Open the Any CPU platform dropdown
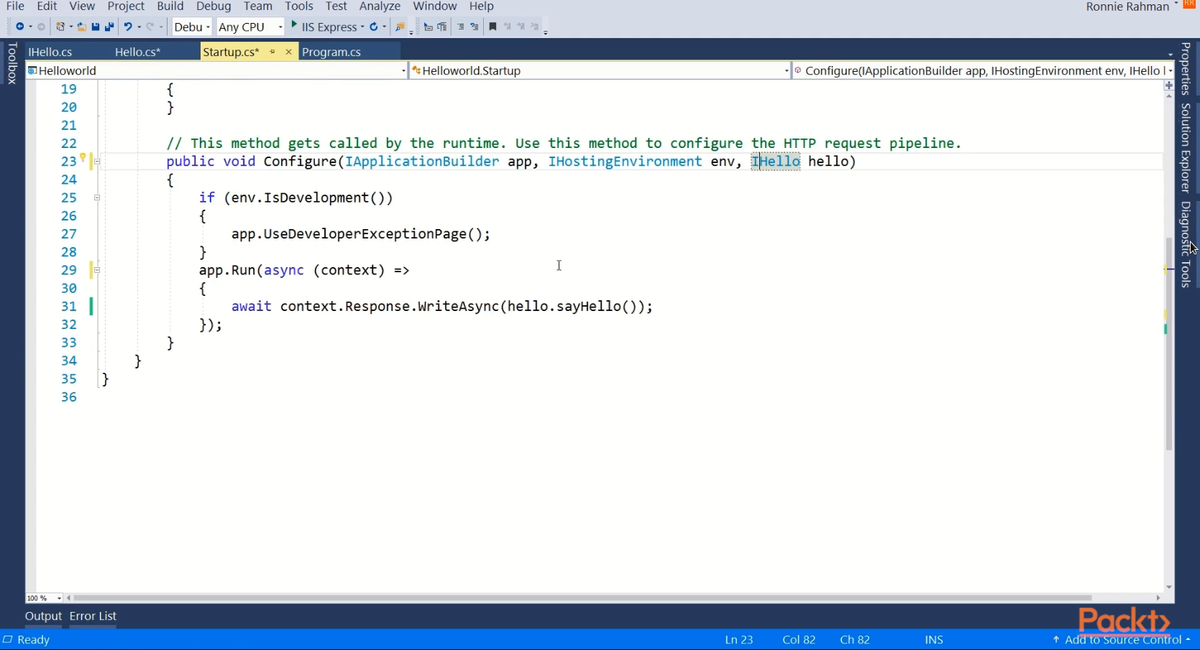1200x650 pixels. pos(250,27)
